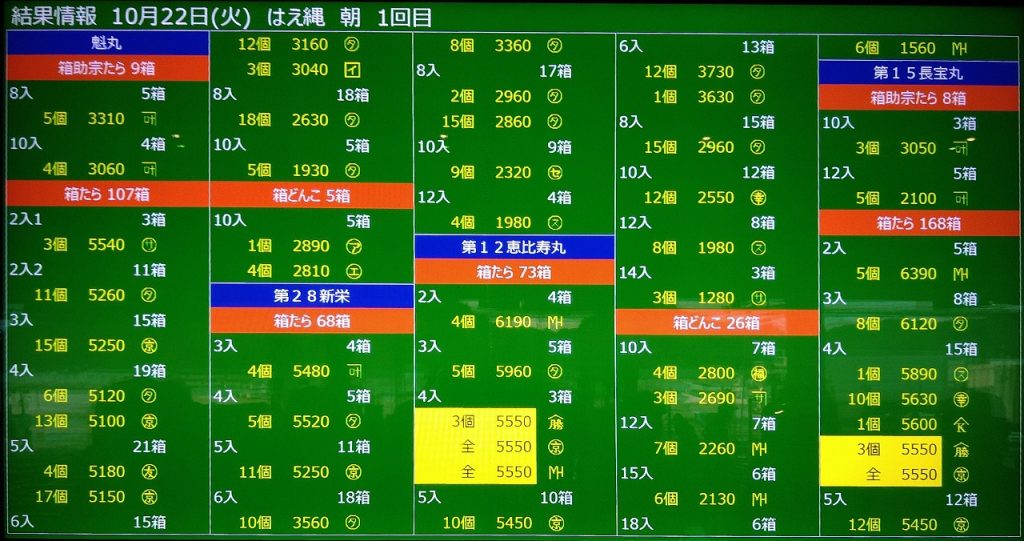This screenshot has height=541, width=1024.
Task: Select the buyer symbol next to 5600
Action: point(960,424)
